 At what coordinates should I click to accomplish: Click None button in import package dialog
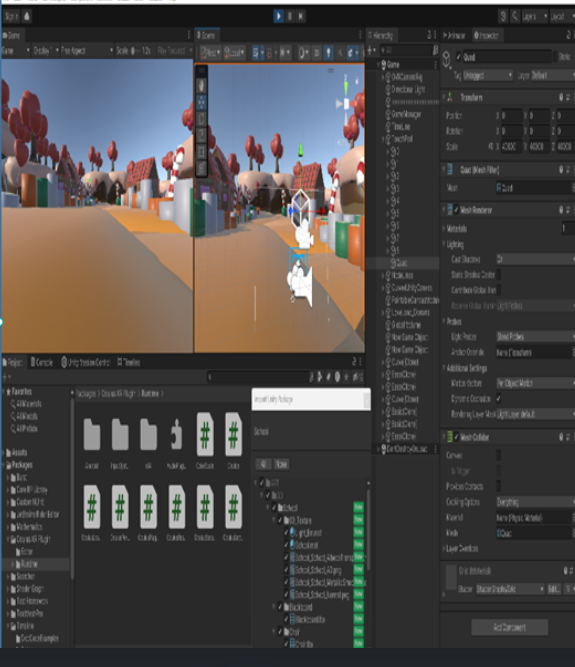pos(282,464)
